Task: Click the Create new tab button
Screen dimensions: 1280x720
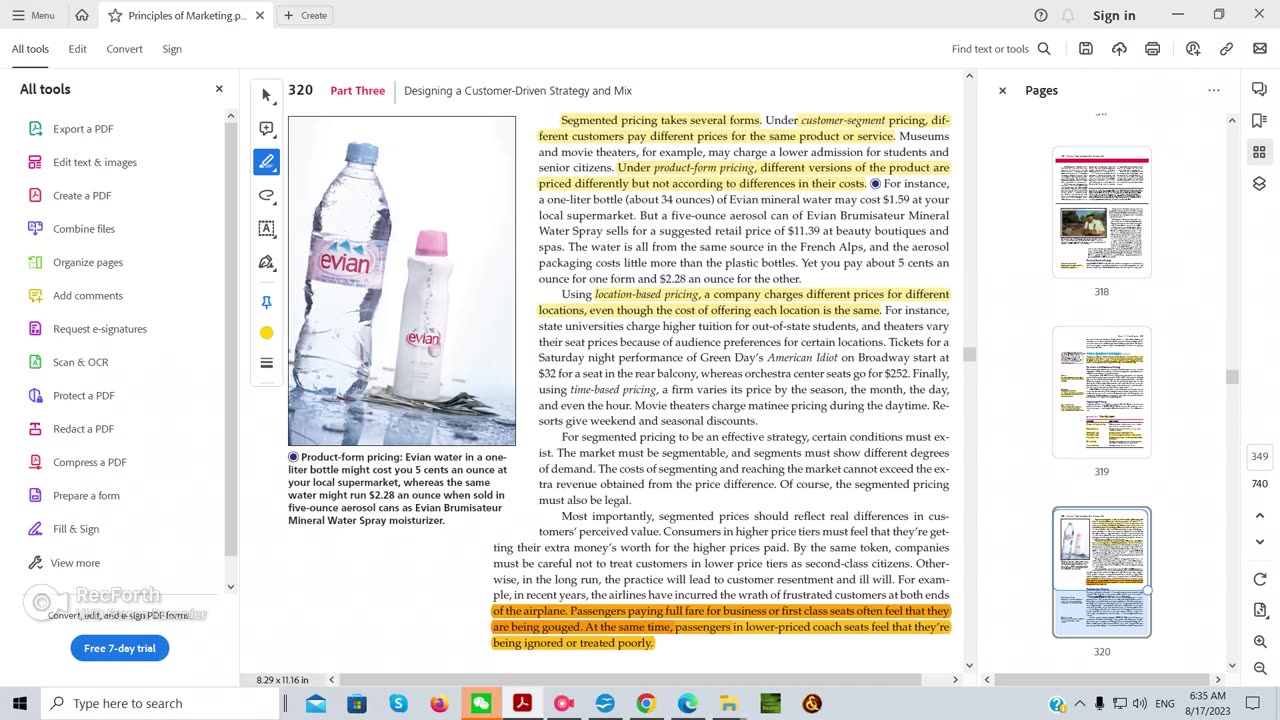Action: (305, 15)
